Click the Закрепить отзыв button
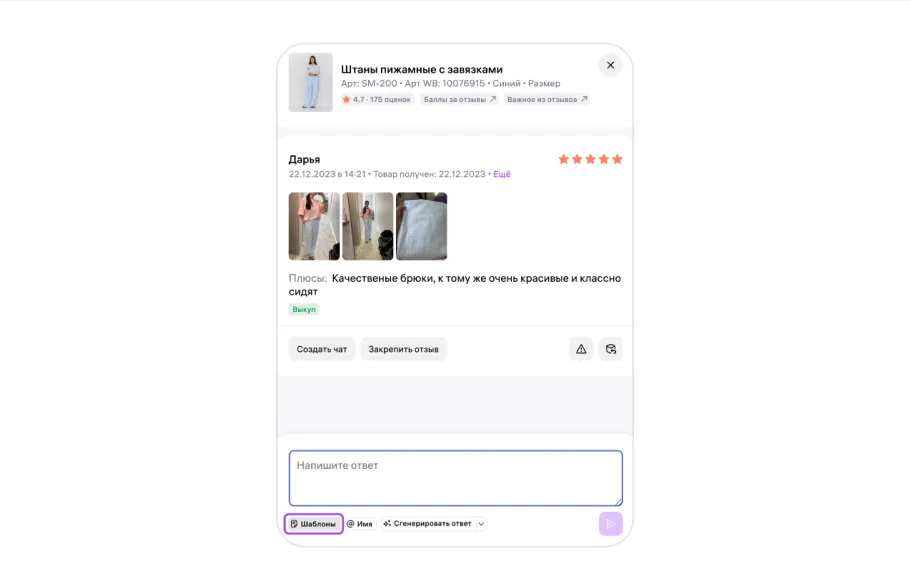Screen dimensions: 911x586 [403, 349]
